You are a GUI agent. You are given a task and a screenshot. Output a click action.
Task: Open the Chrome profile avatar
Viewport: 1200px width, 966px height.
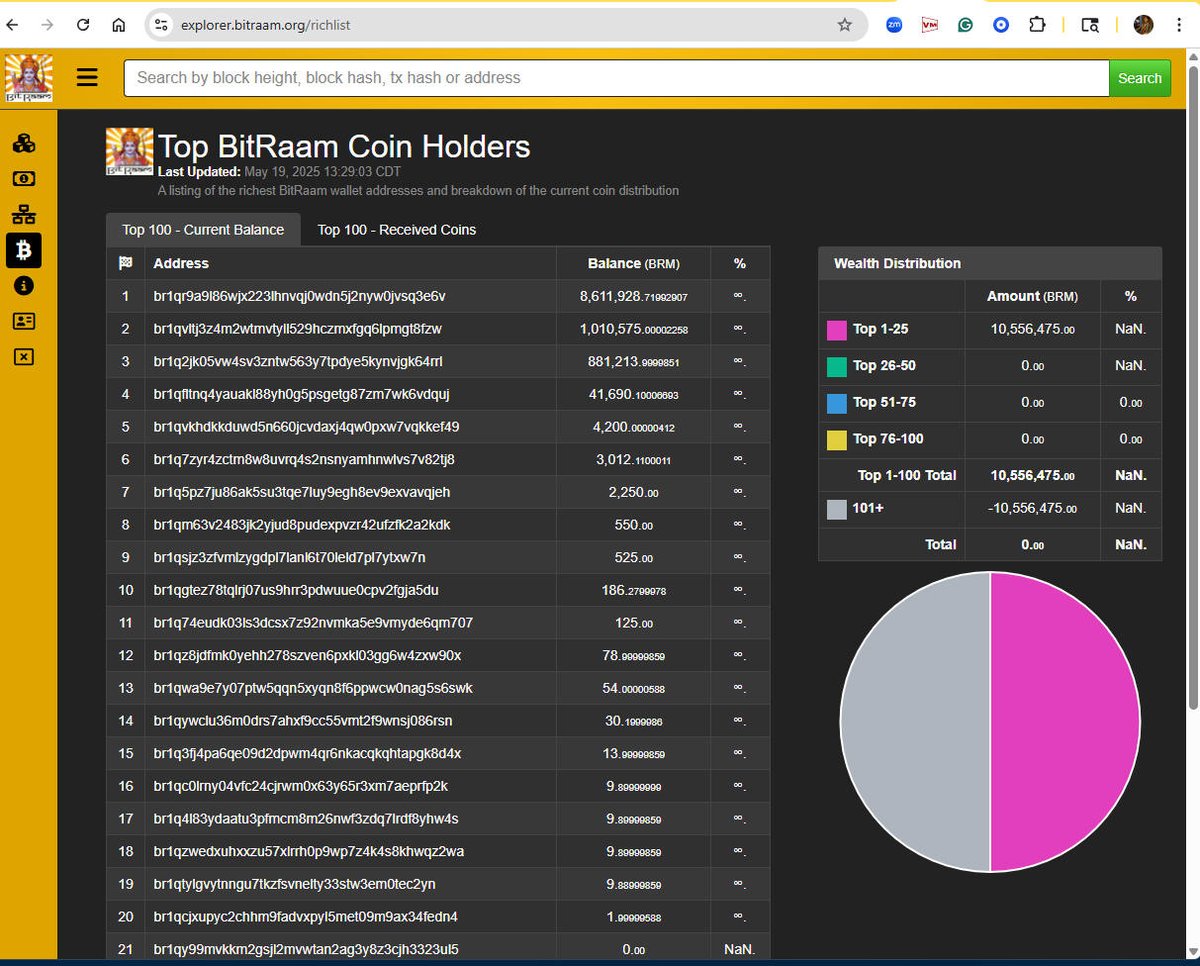(x=1144, y=25)
